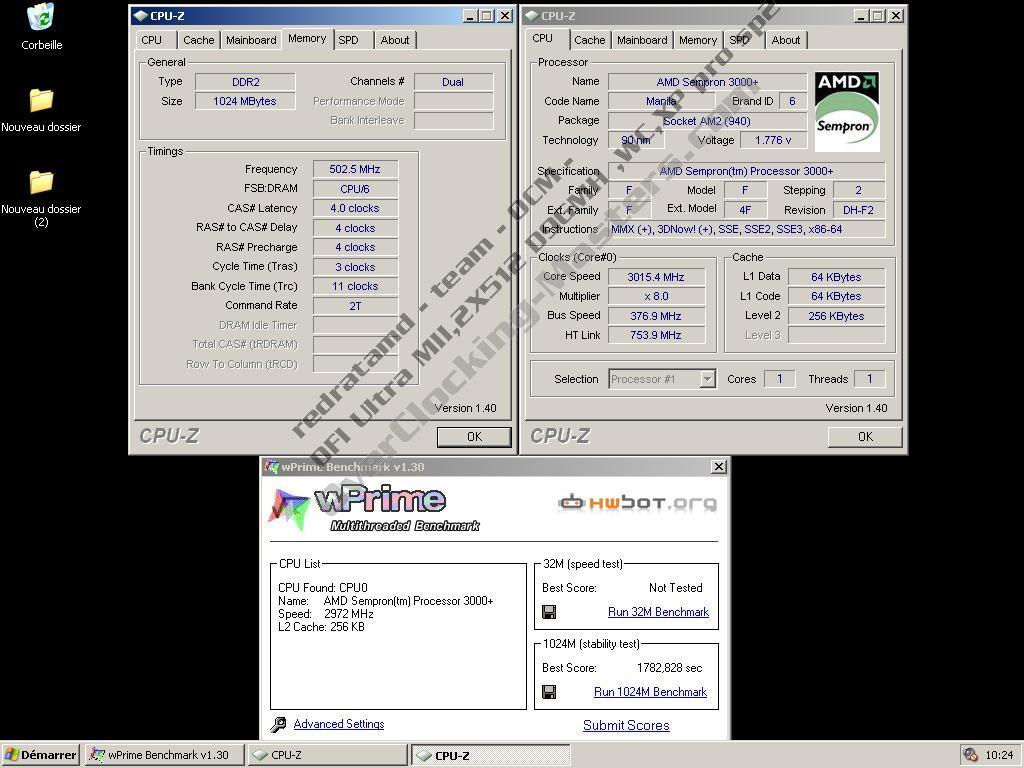1024x768 pixels.
Task: Click the Advanced Settings wrench icon
Action: click(278, 724)
